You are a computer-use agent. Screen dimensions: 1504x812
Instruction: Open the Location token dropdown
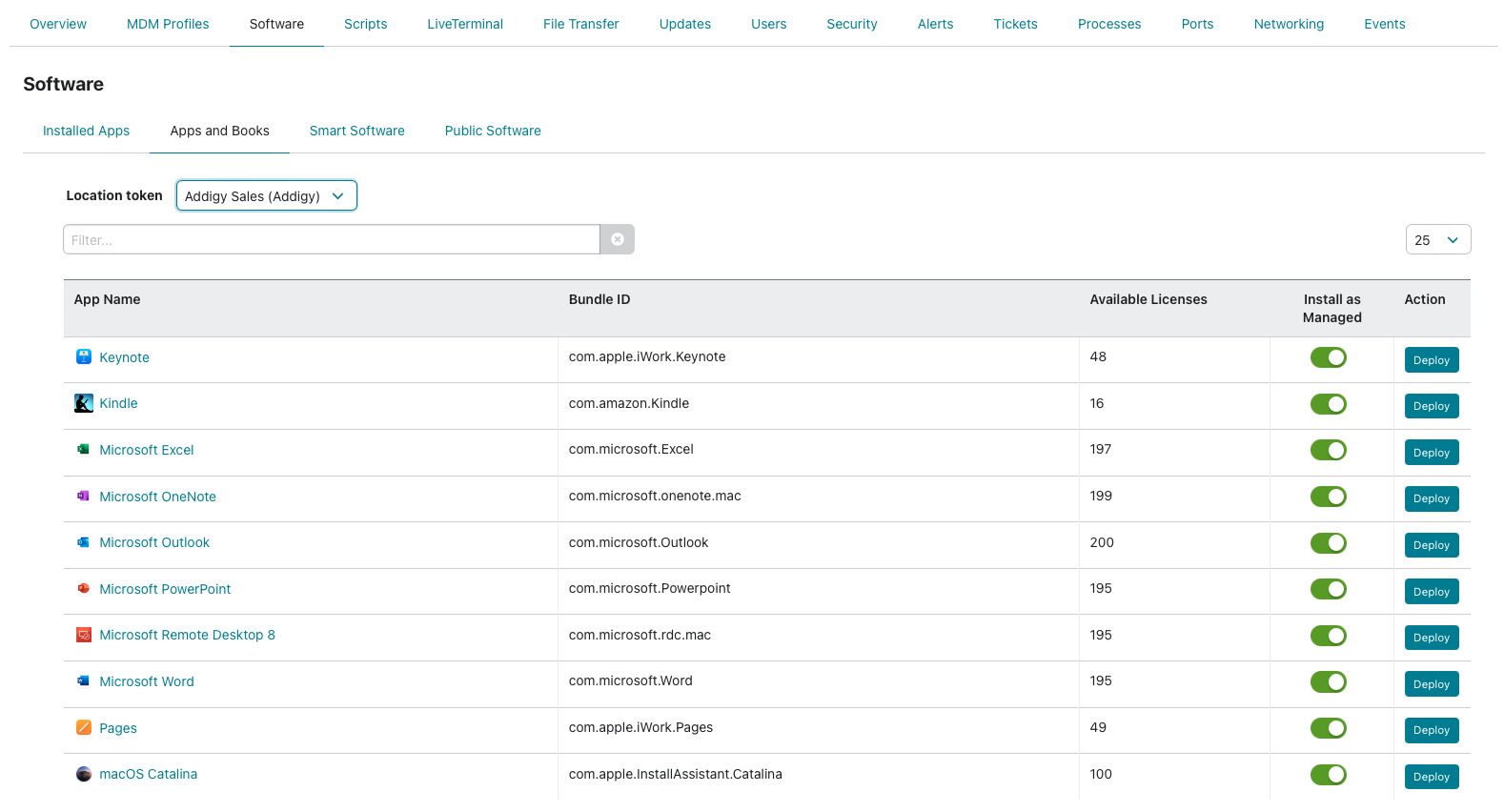point(267,195)
